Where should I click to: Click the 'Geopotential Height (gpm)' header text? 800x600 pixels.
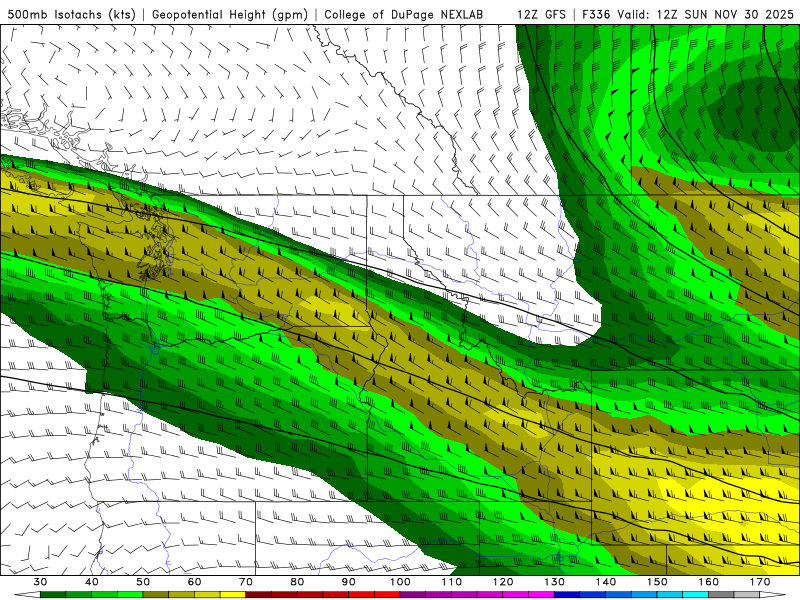[x=230, y=14]
